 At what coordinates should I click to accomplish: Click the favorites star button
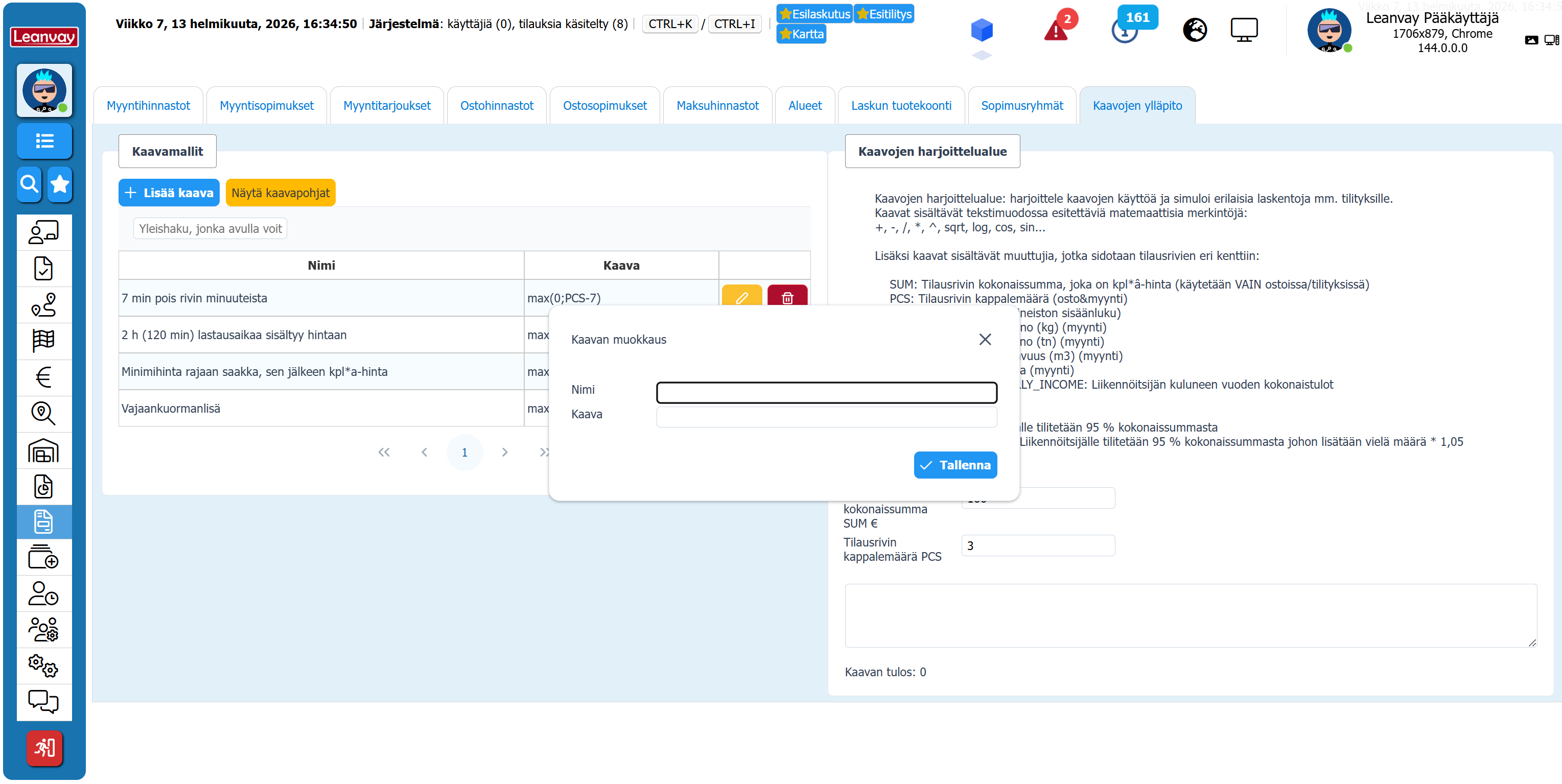coord(59,183)
